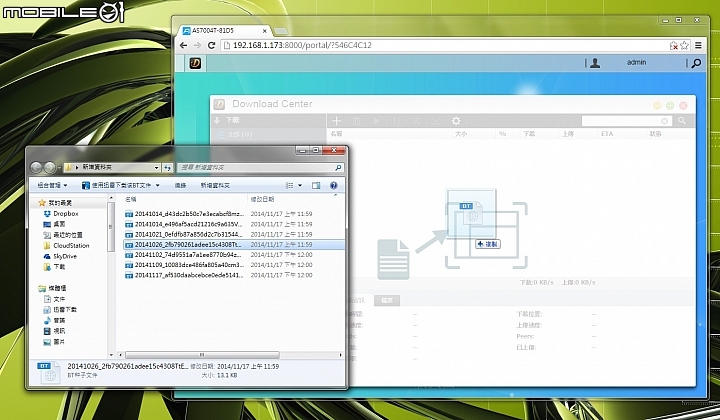Open the recent pages arrow beside Explorer forward button

click(x=59, y=168)
